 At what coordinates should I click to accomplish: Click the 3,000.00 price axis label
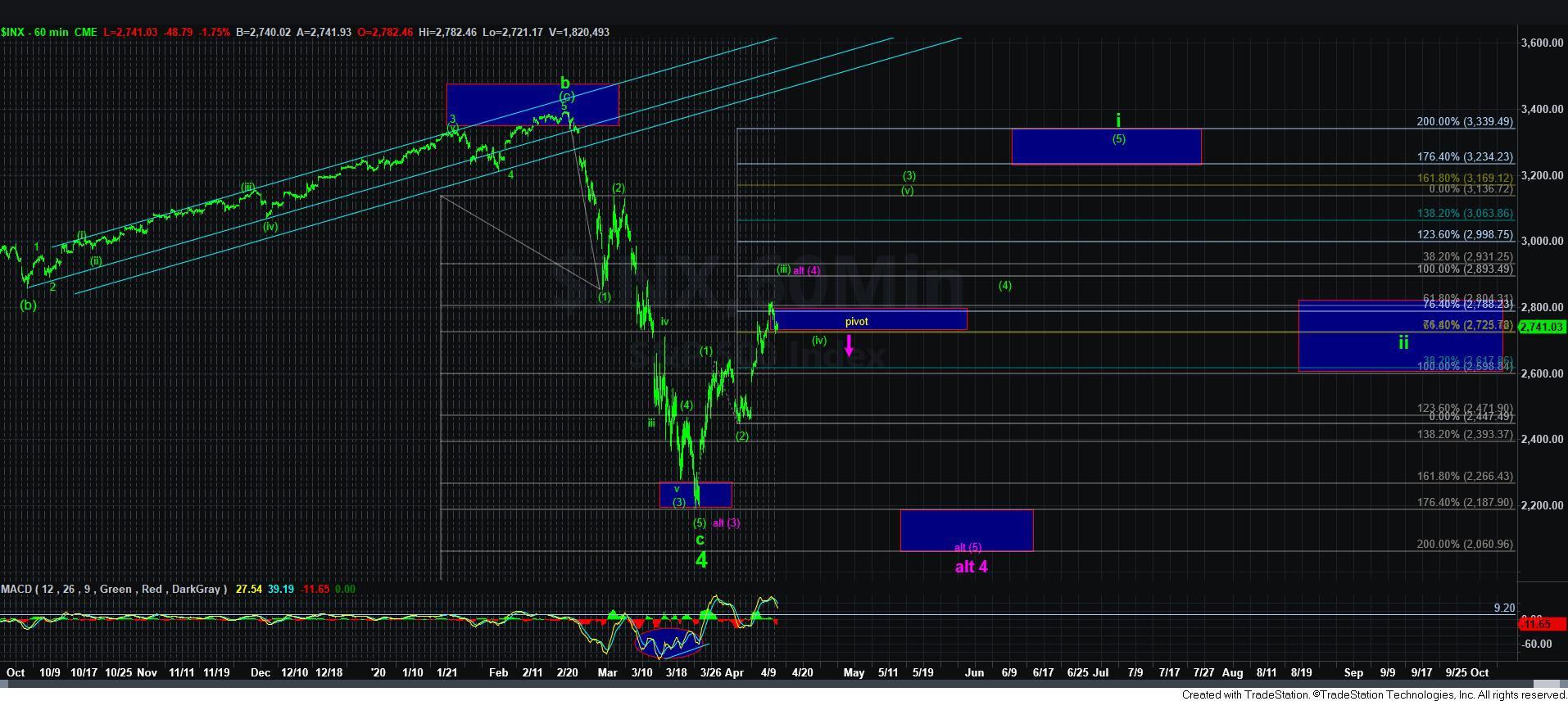(x=1541, y=242)
